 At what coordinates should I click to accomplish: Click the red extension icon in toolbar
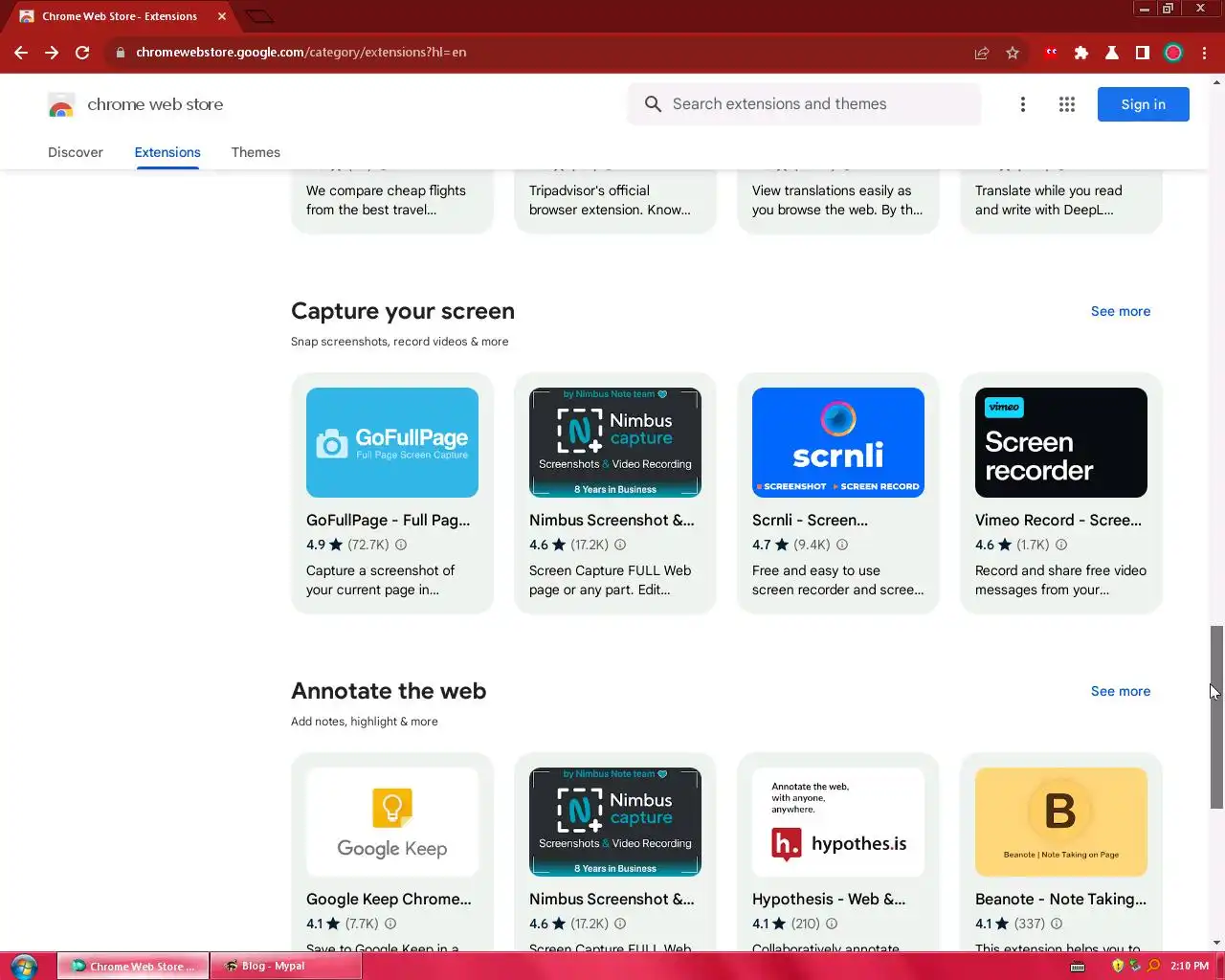click(1051, 53)
